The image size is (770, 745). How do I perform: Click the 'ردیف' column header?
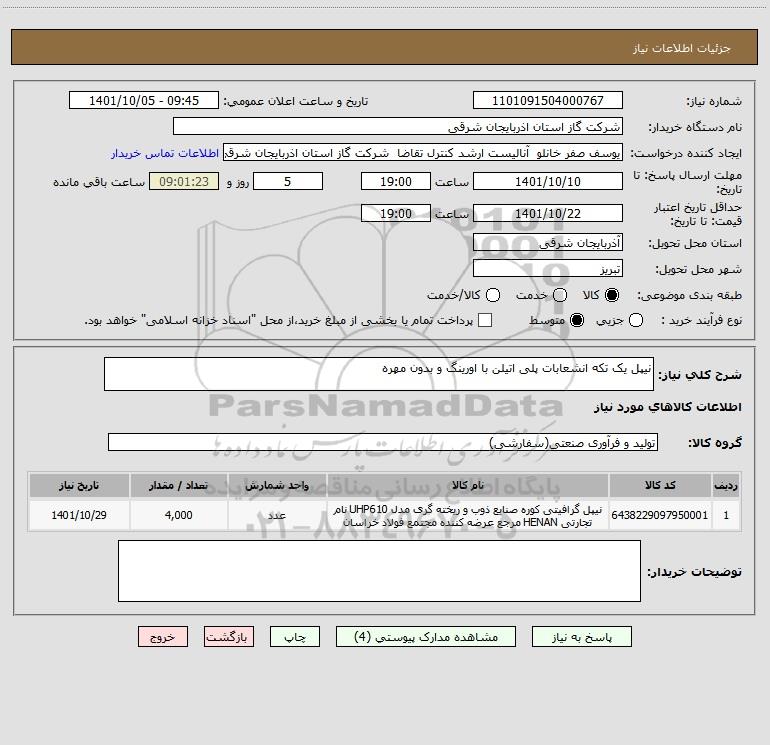pos(726,485)
